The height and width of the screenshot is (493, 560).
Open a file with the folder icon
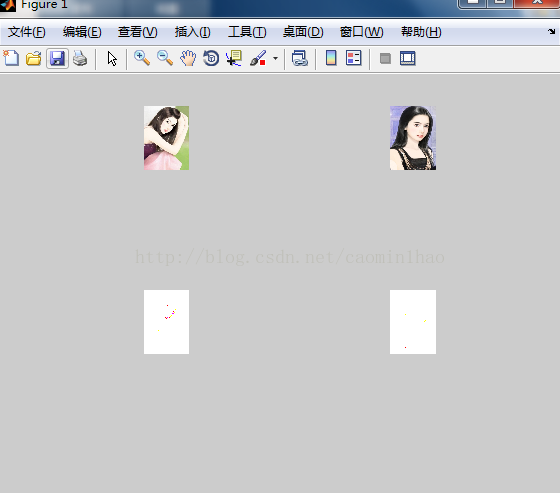click(x=34, y=58)
